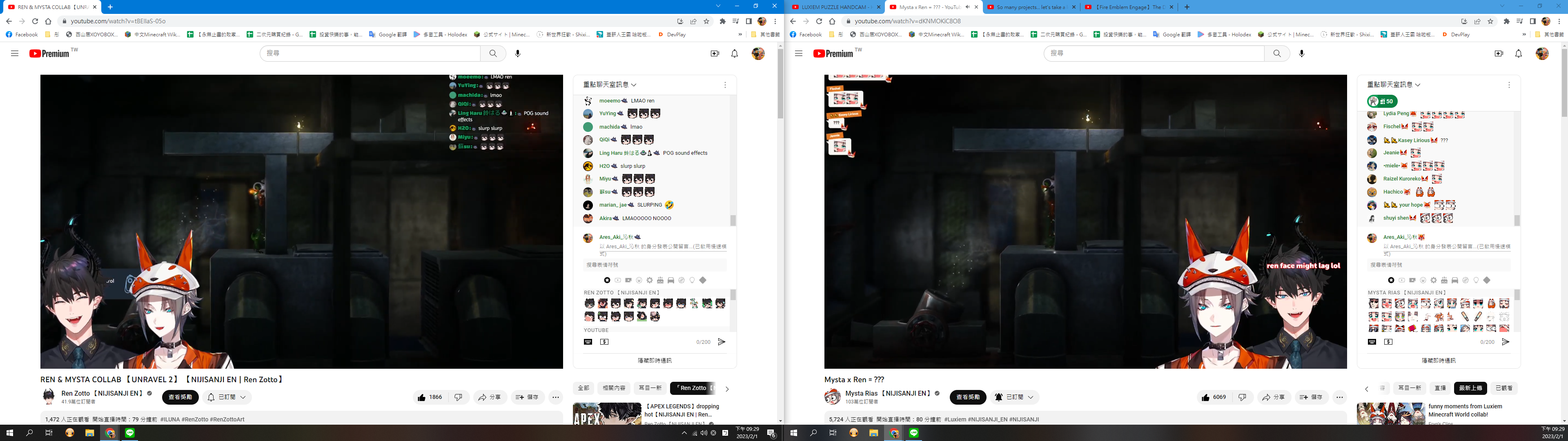Dislike the Ren Zotto stream
The image size is (1568, 441).
458,397
